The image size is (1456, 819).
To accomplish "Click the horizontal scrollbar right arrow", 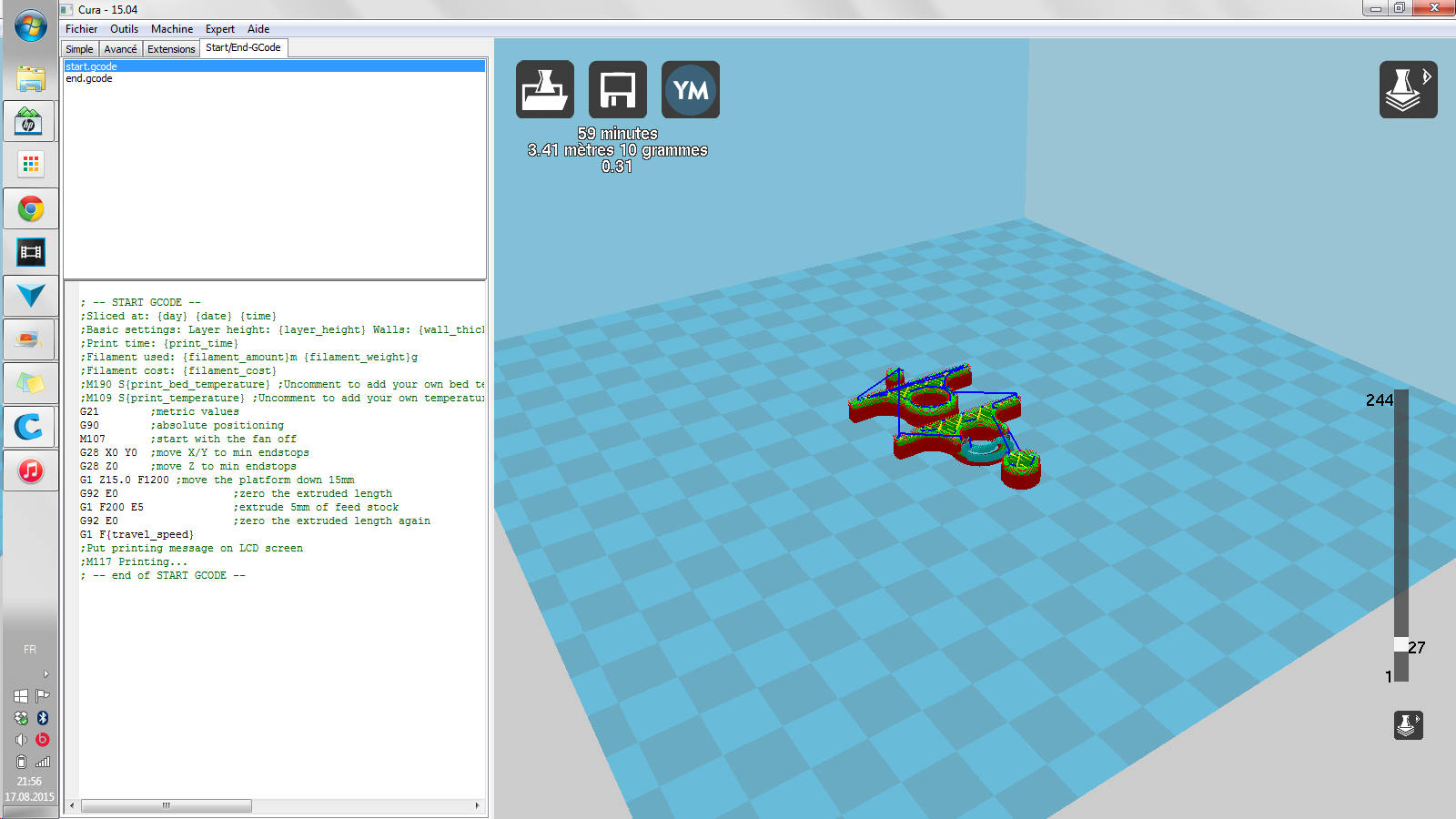I will click(477, 805).
